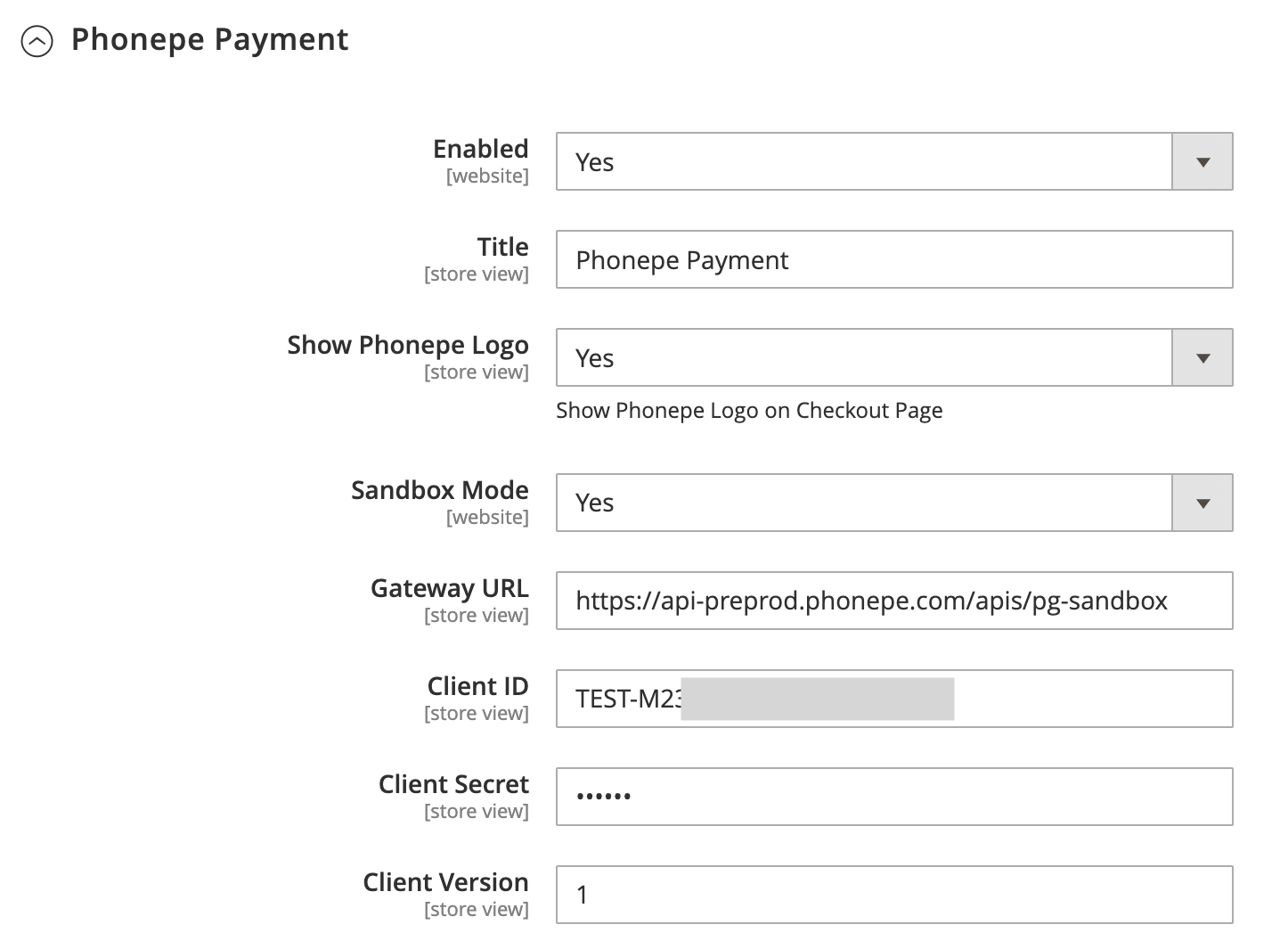The width and height of the screenshot is (1288, 941).
Task: Click the Title field label
Action: (x=503, y=247)
